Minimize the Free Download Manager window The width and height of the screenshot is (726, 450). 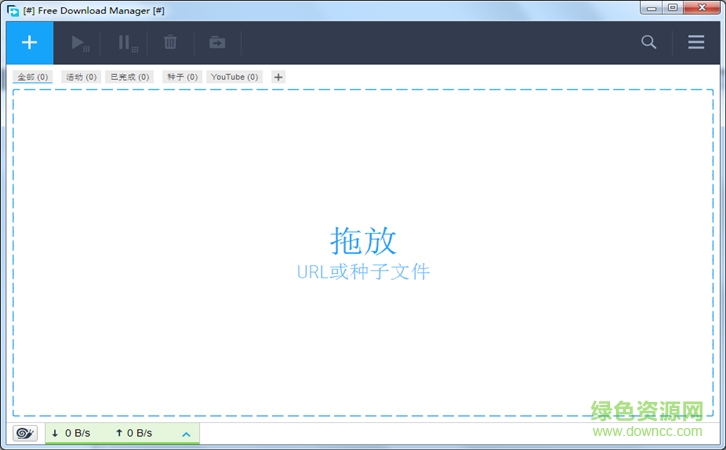pos(651,8)
